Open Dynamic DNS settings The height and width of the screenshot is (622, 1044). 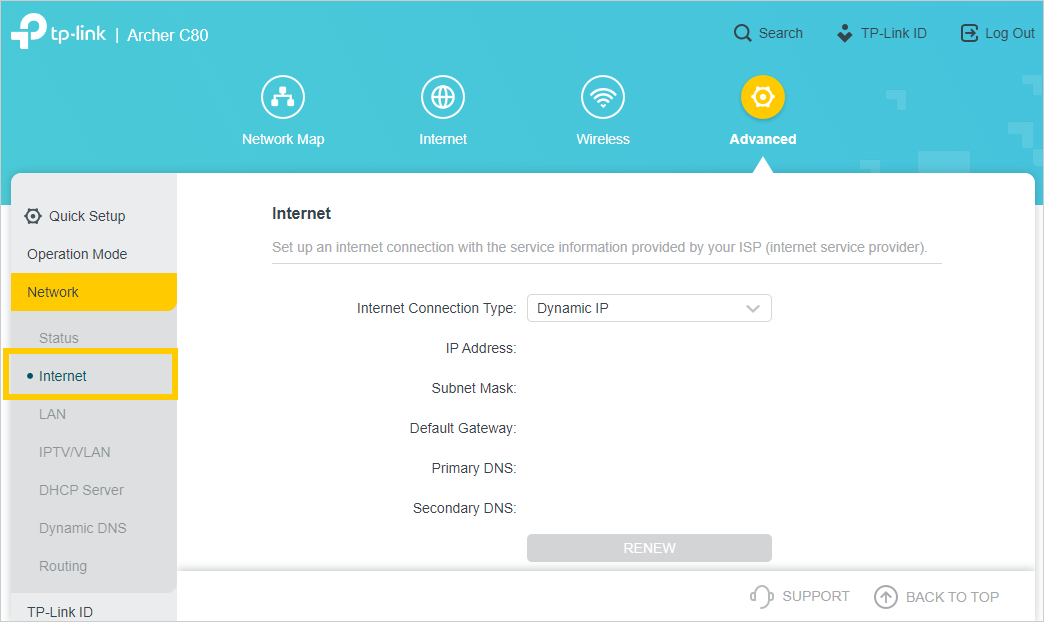point(83,528)
